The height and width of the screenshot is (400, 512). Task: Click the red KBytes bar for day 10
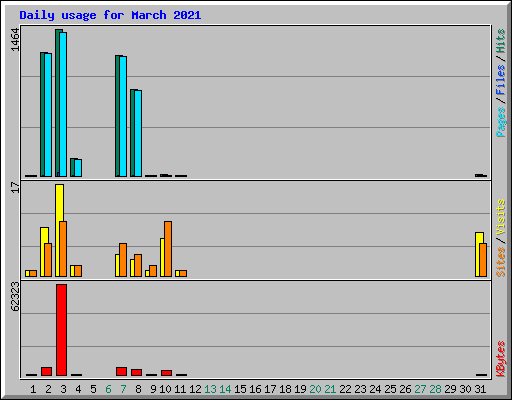(166, 373)
